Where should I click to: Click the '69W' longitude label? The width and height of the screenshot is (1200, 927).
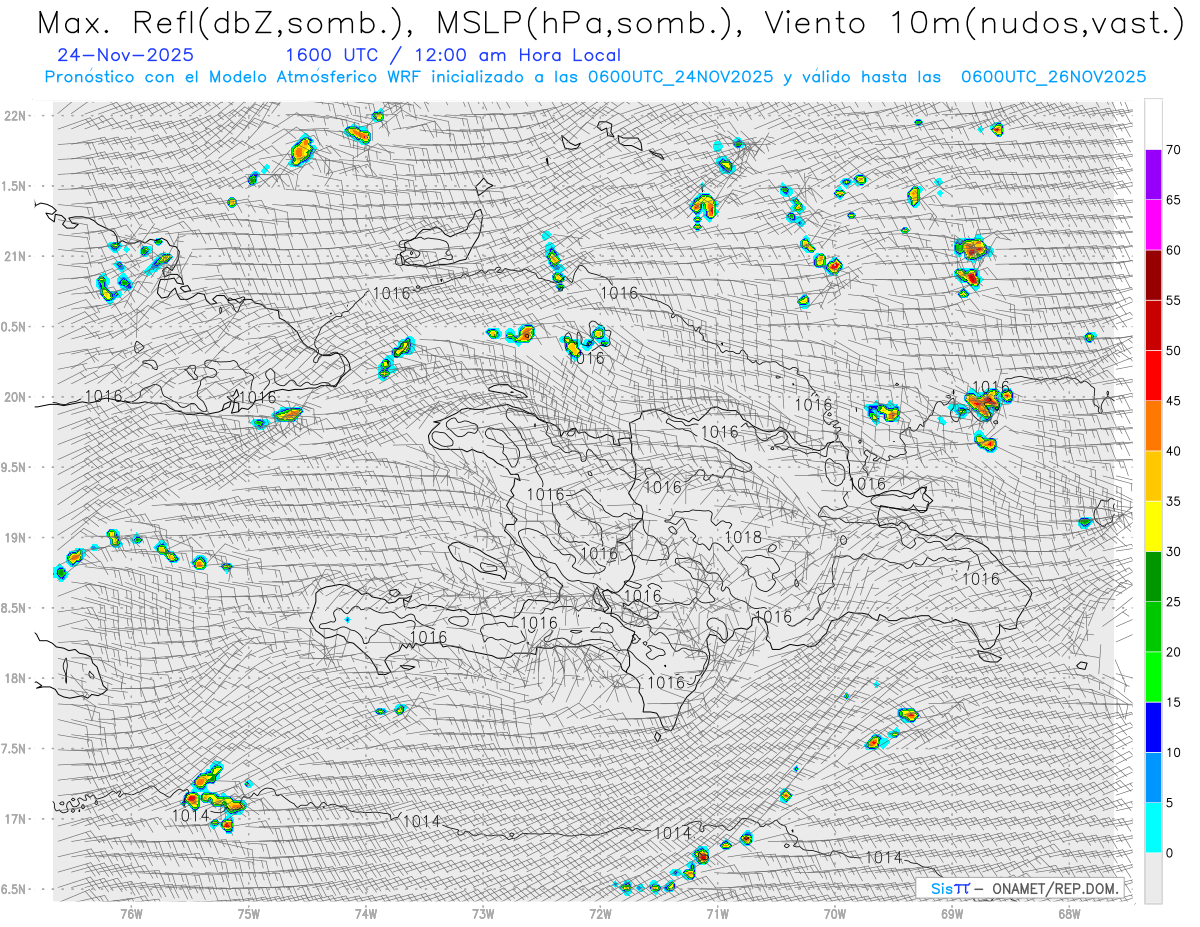click(951, 913)
